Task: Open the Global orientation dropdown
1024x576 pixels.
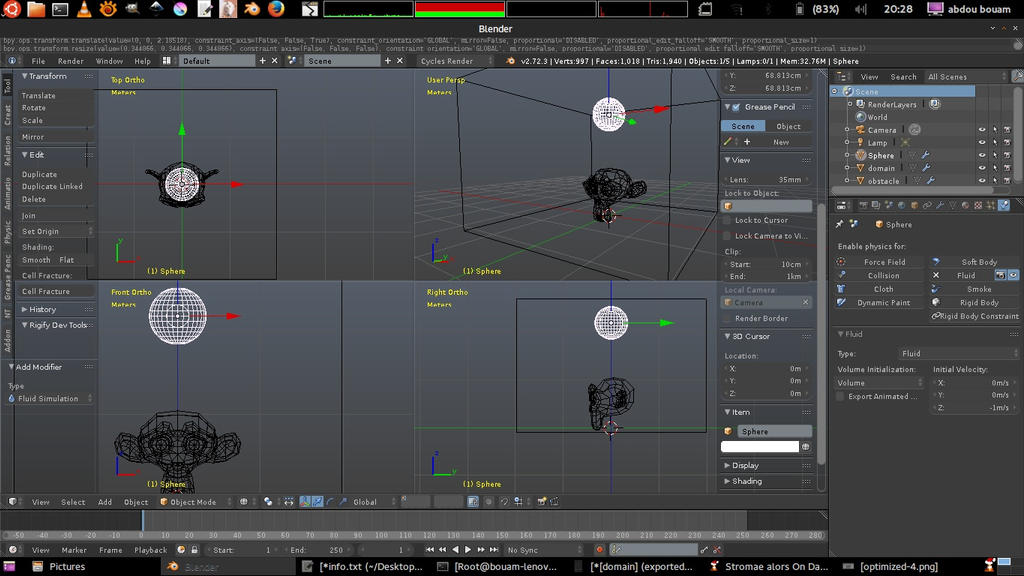Action: coord(374,502)
